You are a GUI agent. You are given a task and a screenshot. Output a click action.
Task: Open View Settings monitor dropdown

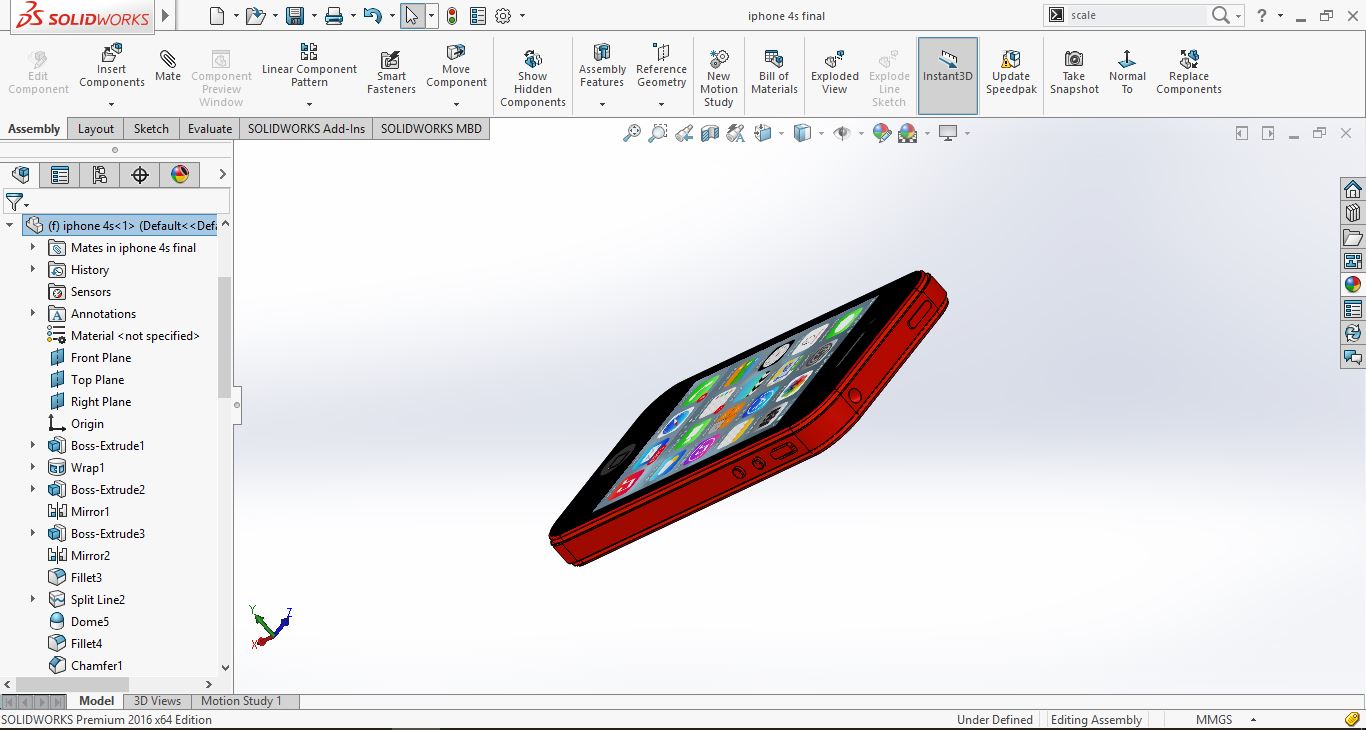[967, 134]
